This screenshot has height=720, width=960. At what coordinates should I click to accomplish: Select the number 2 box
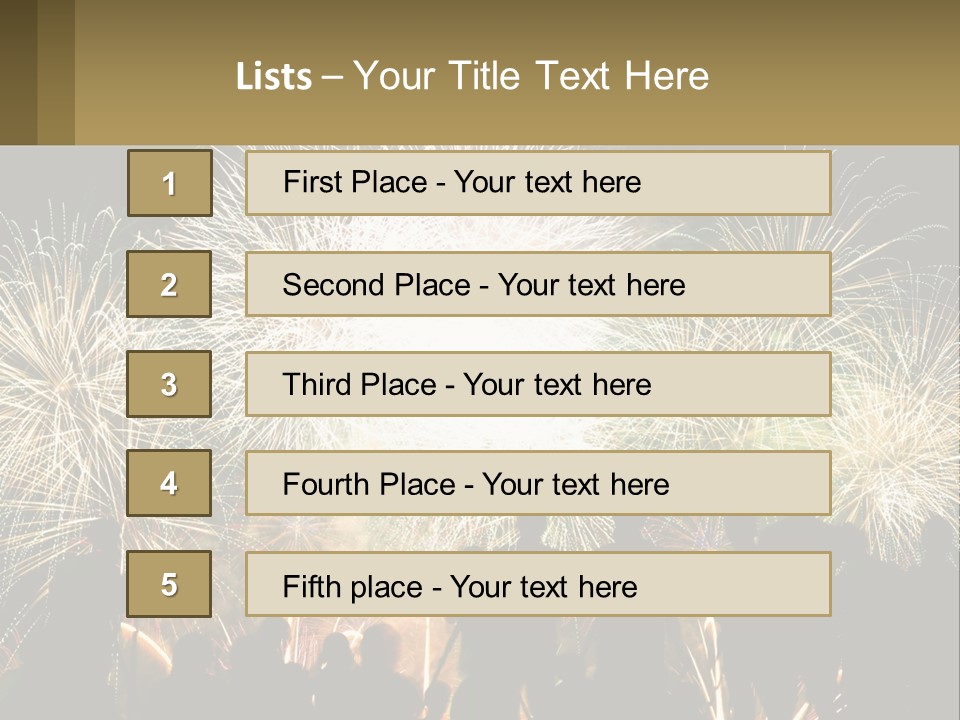pos(169,284)
